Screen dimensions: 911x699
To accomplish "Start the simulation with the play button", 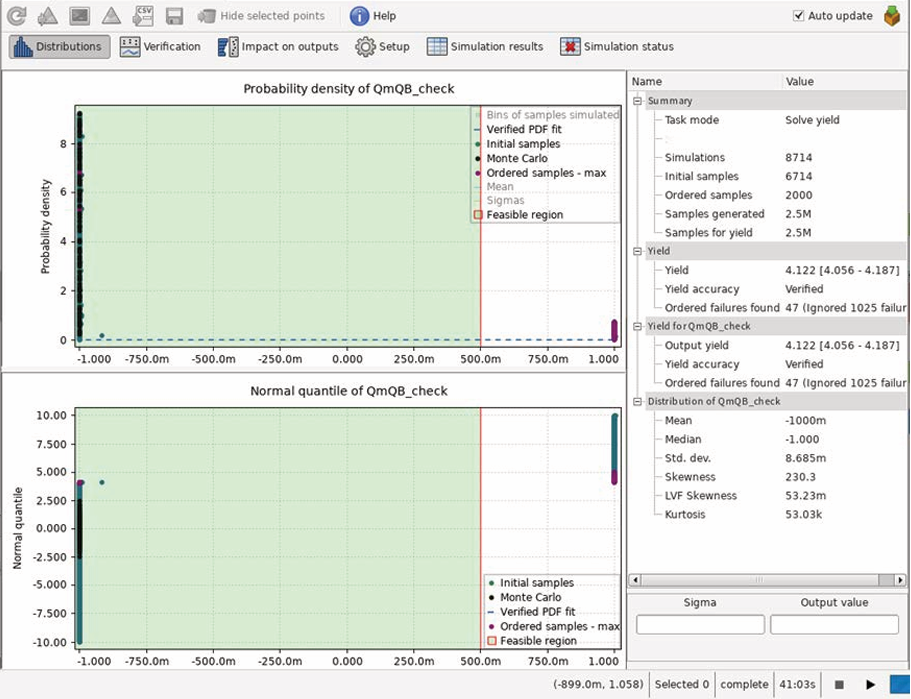I will 870,685.
